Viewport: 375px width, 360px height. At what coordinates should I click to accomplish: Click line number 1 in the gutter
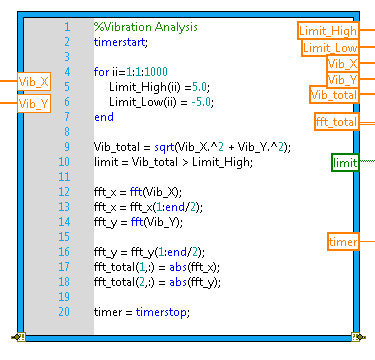point(67,27)
